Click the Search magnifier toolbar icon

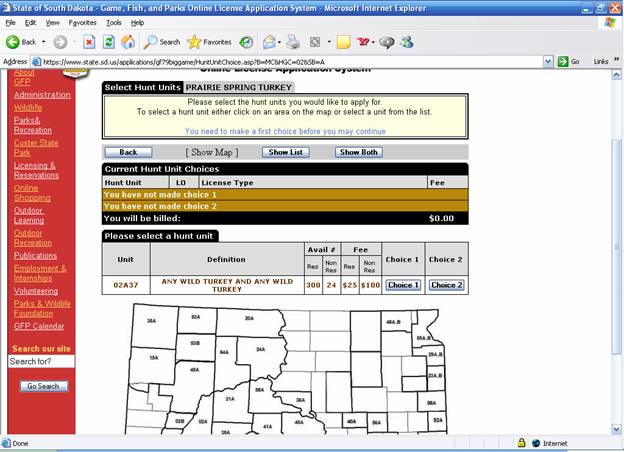[x=150, y=42]
